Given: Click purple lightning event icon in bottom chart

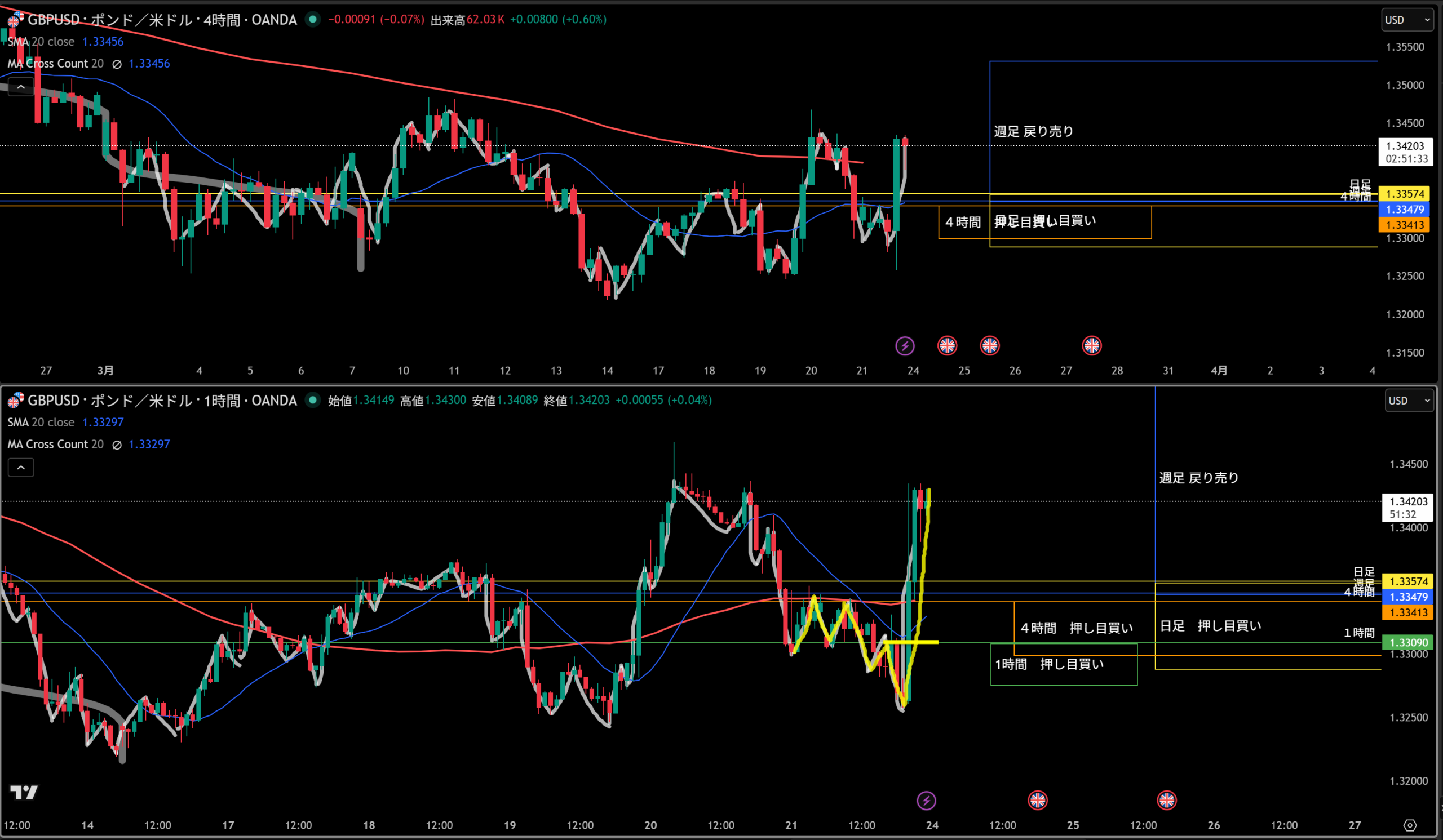Looking at the screenshot, I should click(x=926, y=801).
